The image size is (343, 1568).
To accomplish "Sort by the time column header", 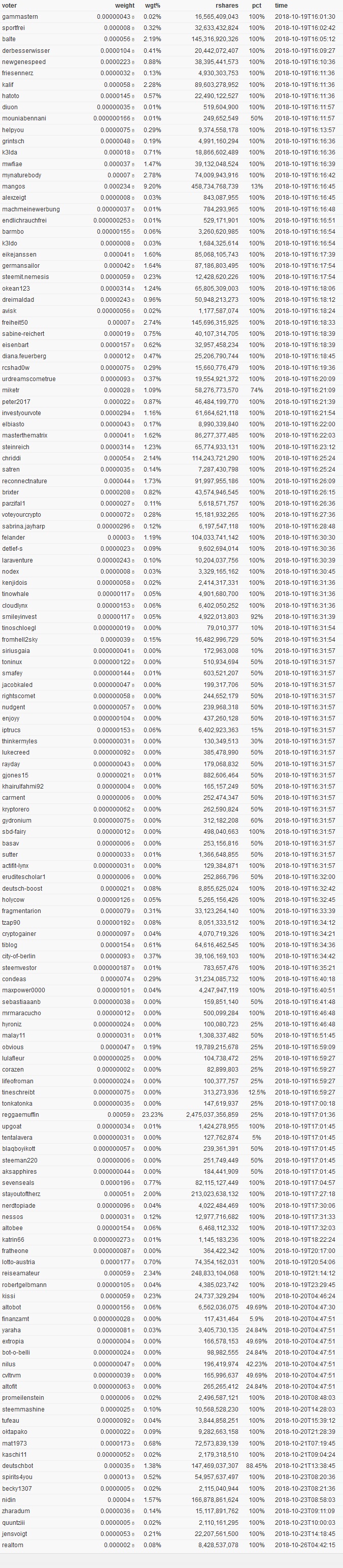I will 281,6.
